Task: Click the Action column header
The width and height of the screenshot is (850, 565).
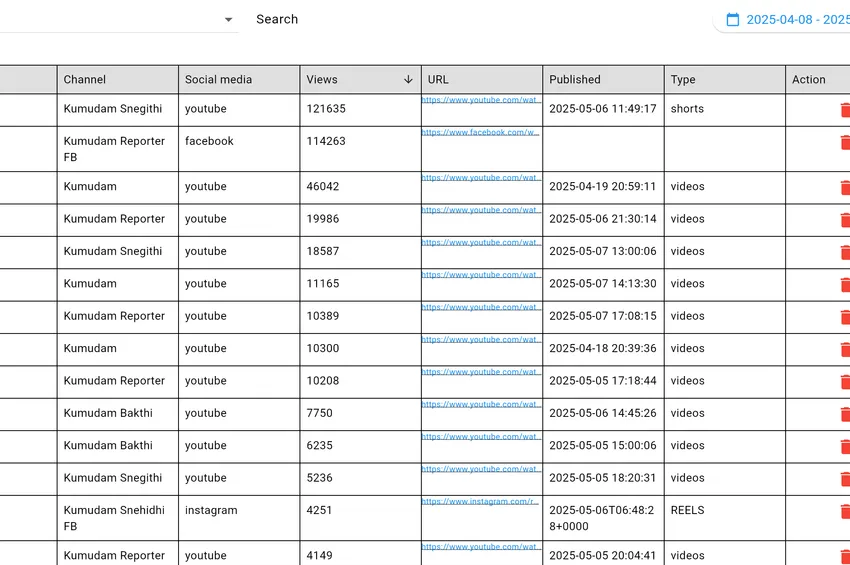Action: 808,80
